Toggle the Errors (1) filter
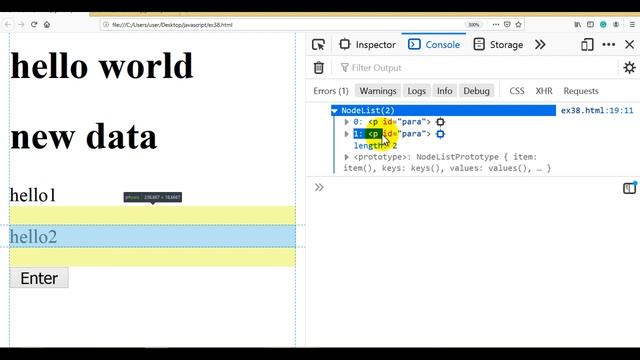Screen dimensions: 640x360 [x=331, y=91]
